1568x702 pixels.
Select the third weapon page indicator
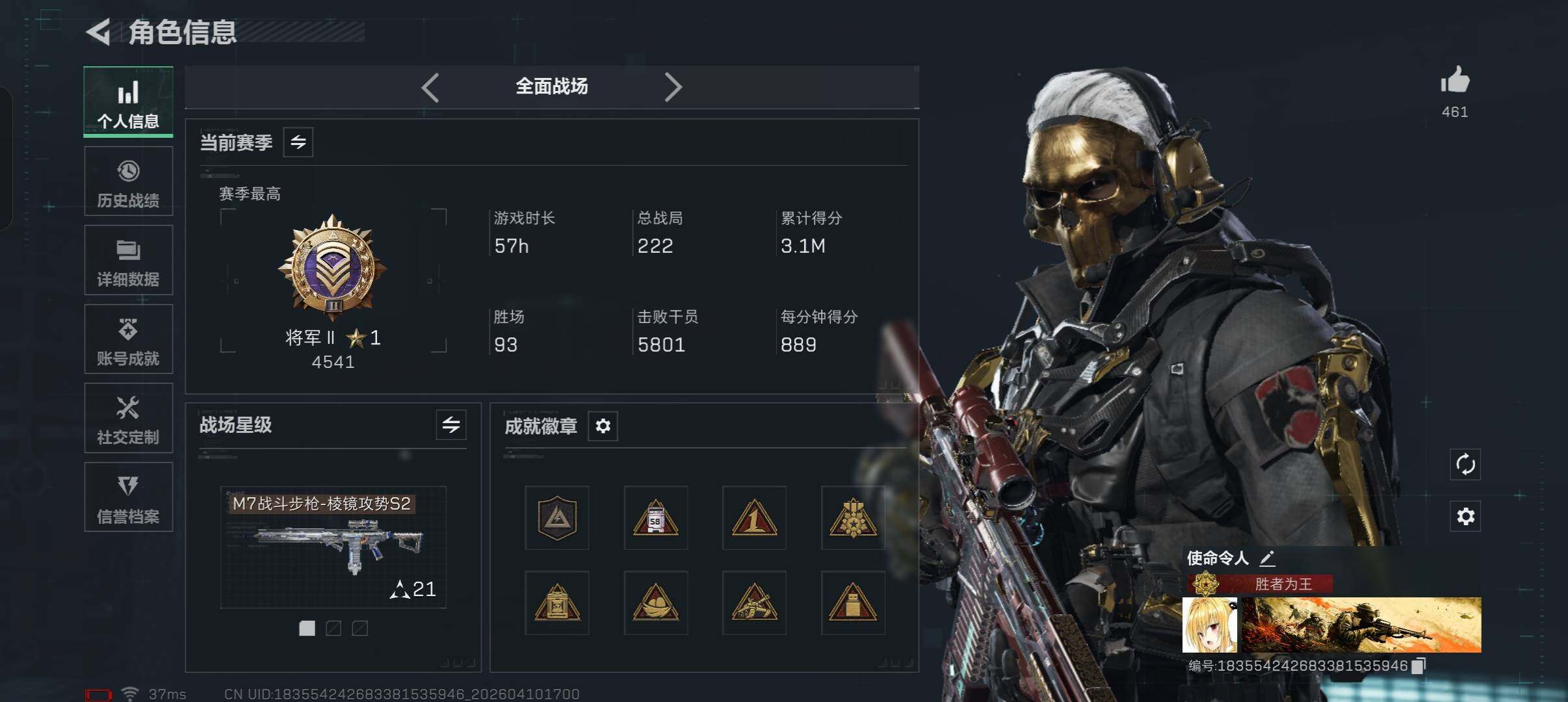(359, 628)
